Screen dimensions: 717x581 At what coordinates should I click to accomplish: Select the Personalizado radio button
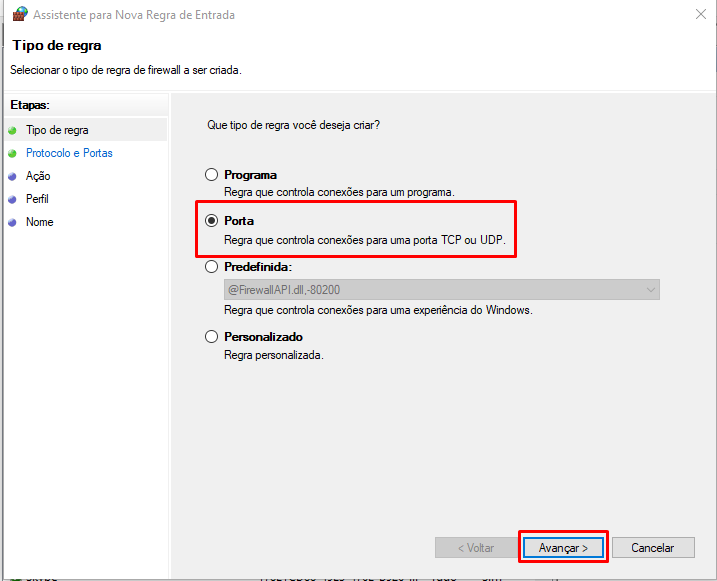coord(211,337)
